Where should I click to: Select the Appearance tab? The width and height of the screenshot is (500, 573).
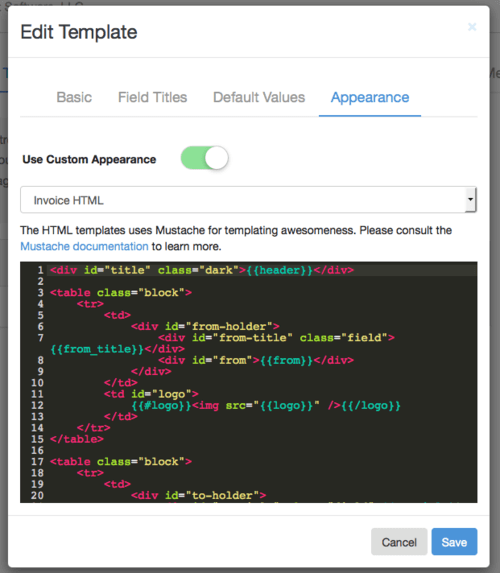pos(370,97)
